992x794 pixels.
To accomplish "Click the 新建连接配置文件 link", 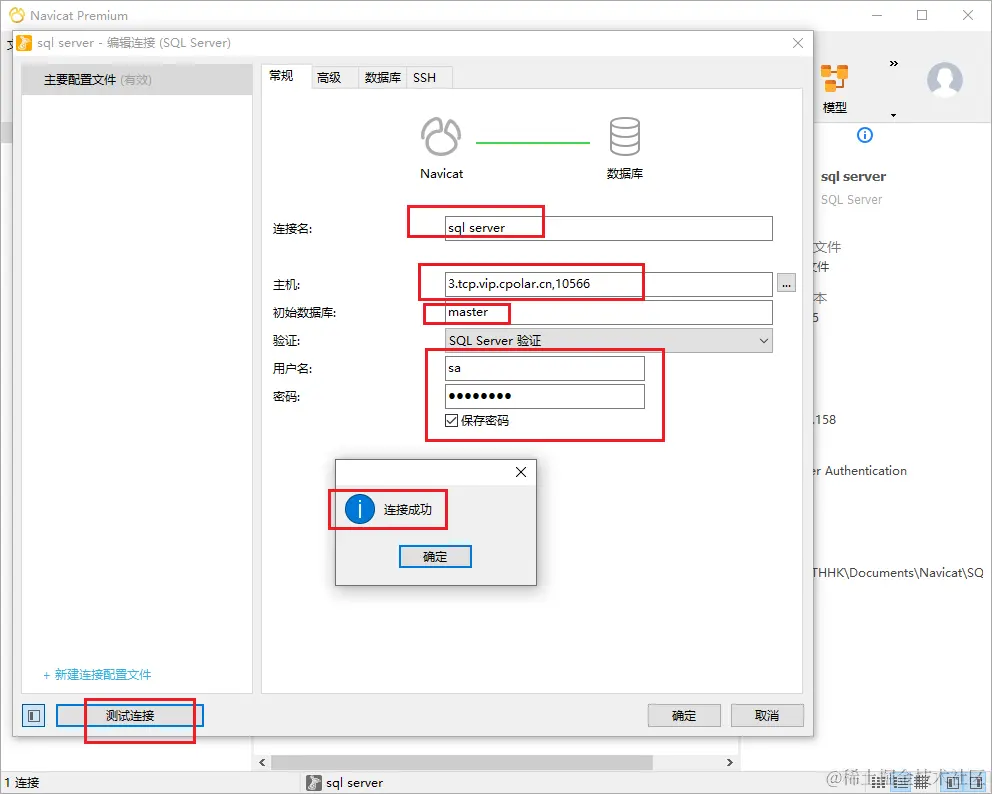I will [x=97, y=674].
